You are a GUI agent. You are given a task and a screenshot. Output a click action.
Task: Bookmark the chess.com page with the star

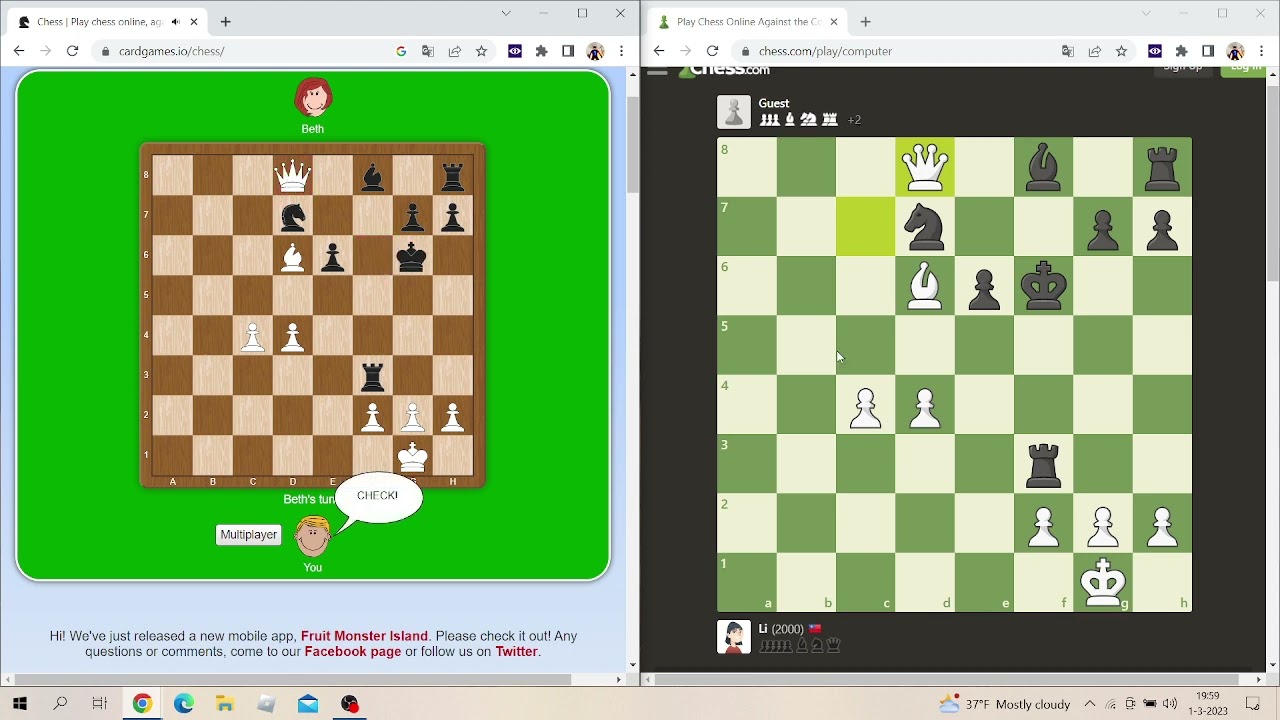point(1121,51)
